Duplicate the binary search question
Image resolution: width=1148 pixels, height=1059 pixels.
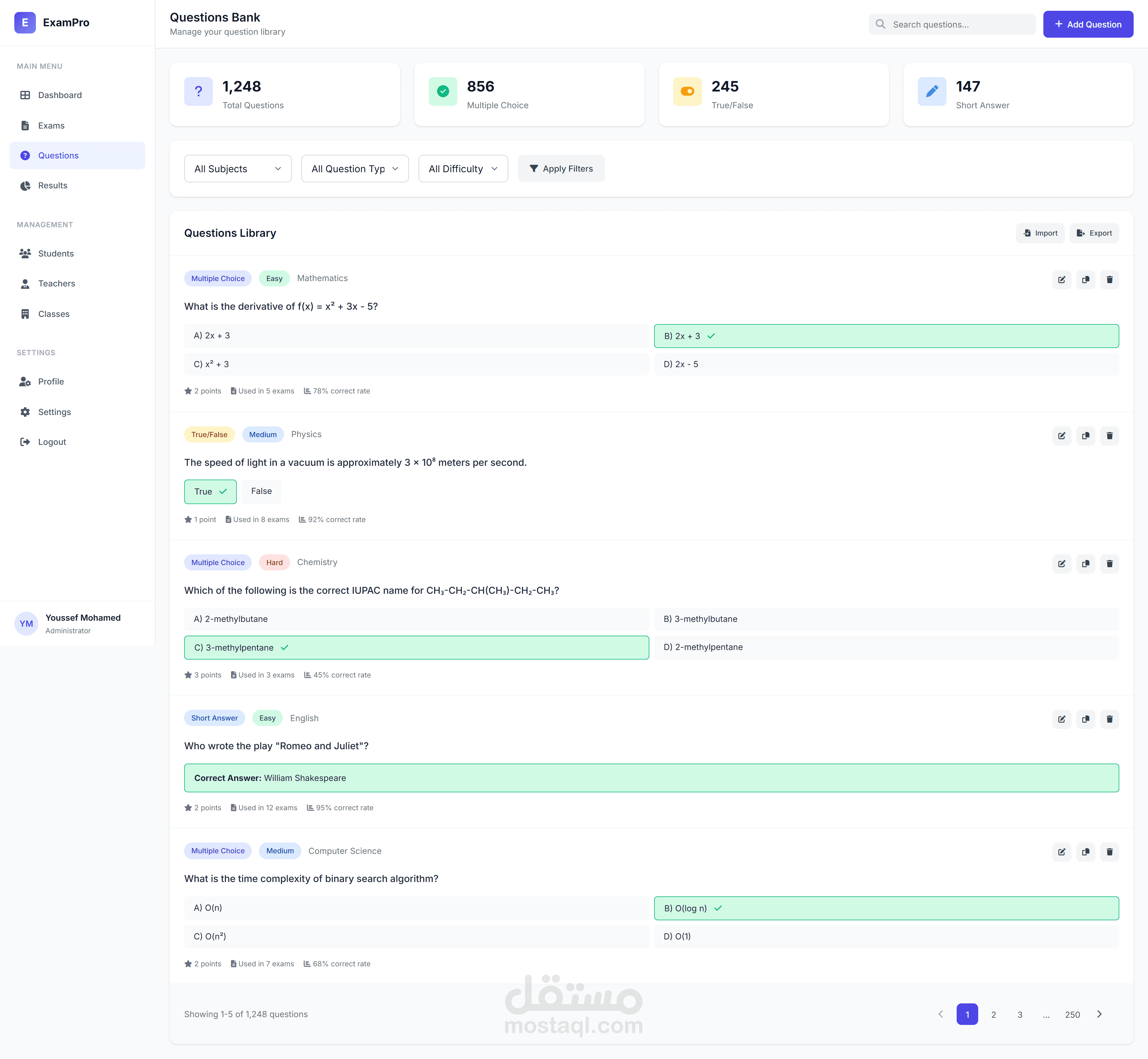pos(1085,852)
